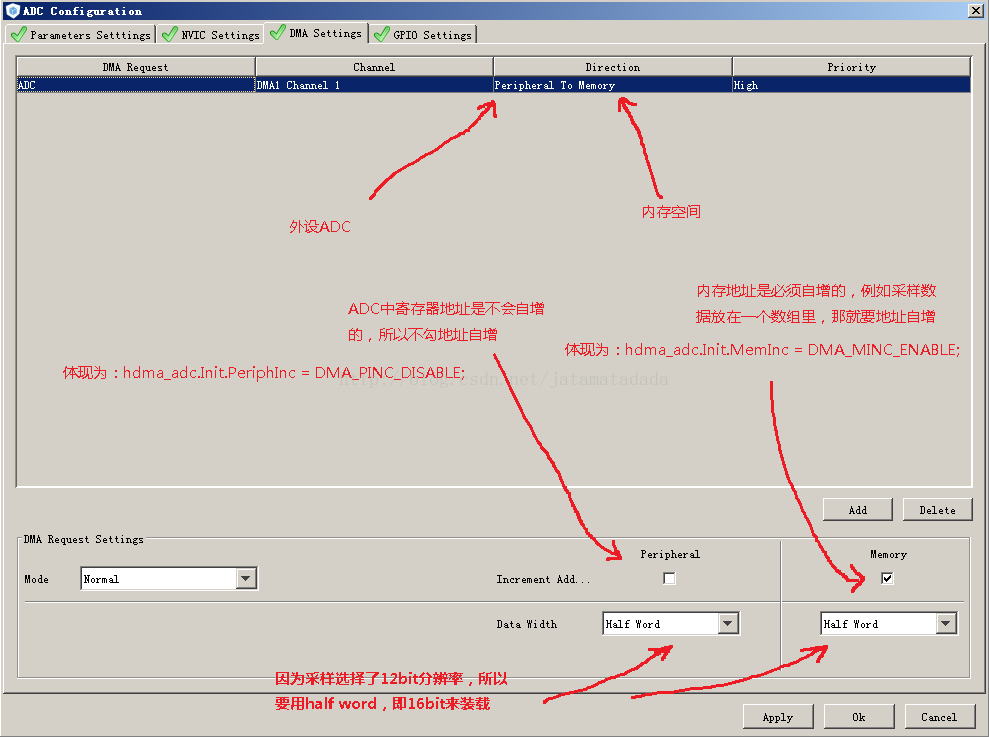Select the ADC cell in the DMA request row
This screenshot has width=989, height=737.
(136, 85)
